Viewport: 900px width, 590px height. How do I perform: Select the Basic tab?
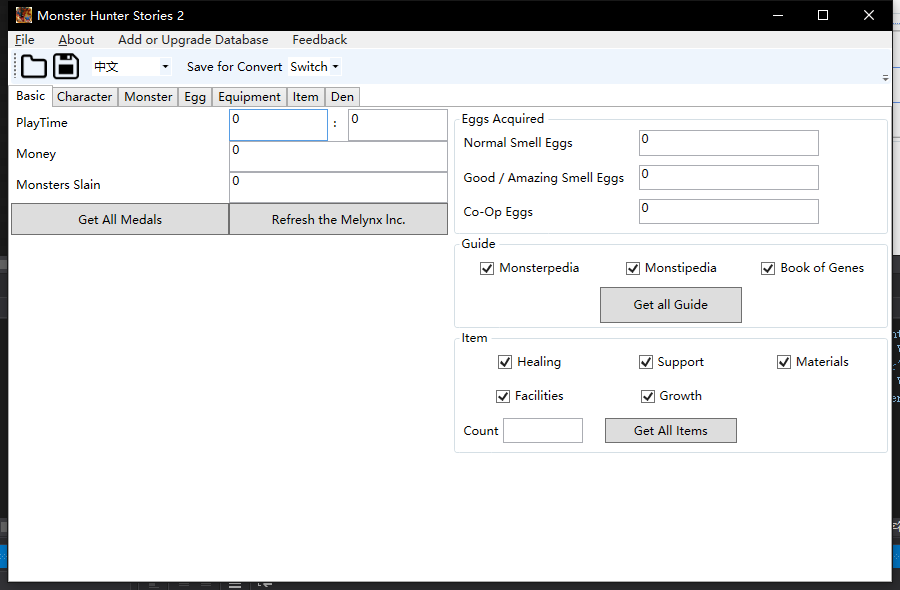point(30,96)
